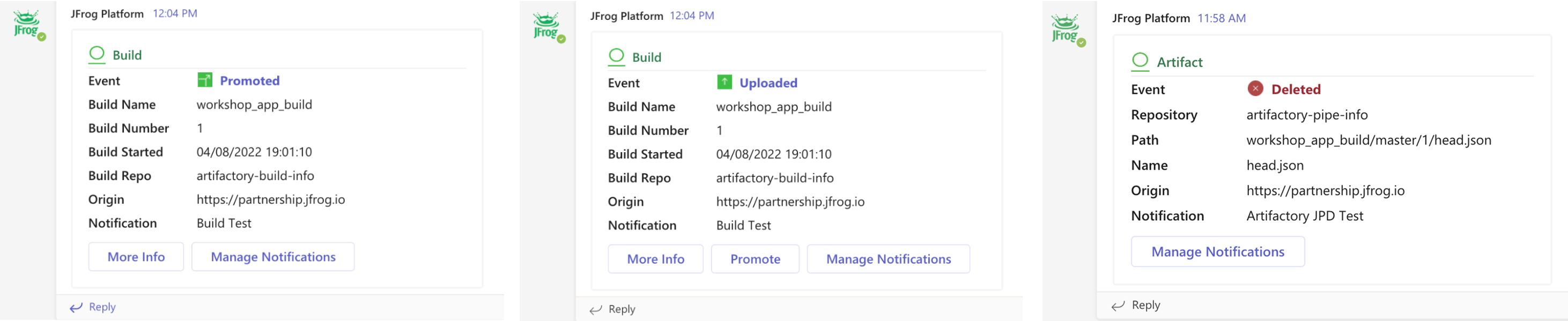Click build name value in Uploaded card

click(x=774, y=107)
